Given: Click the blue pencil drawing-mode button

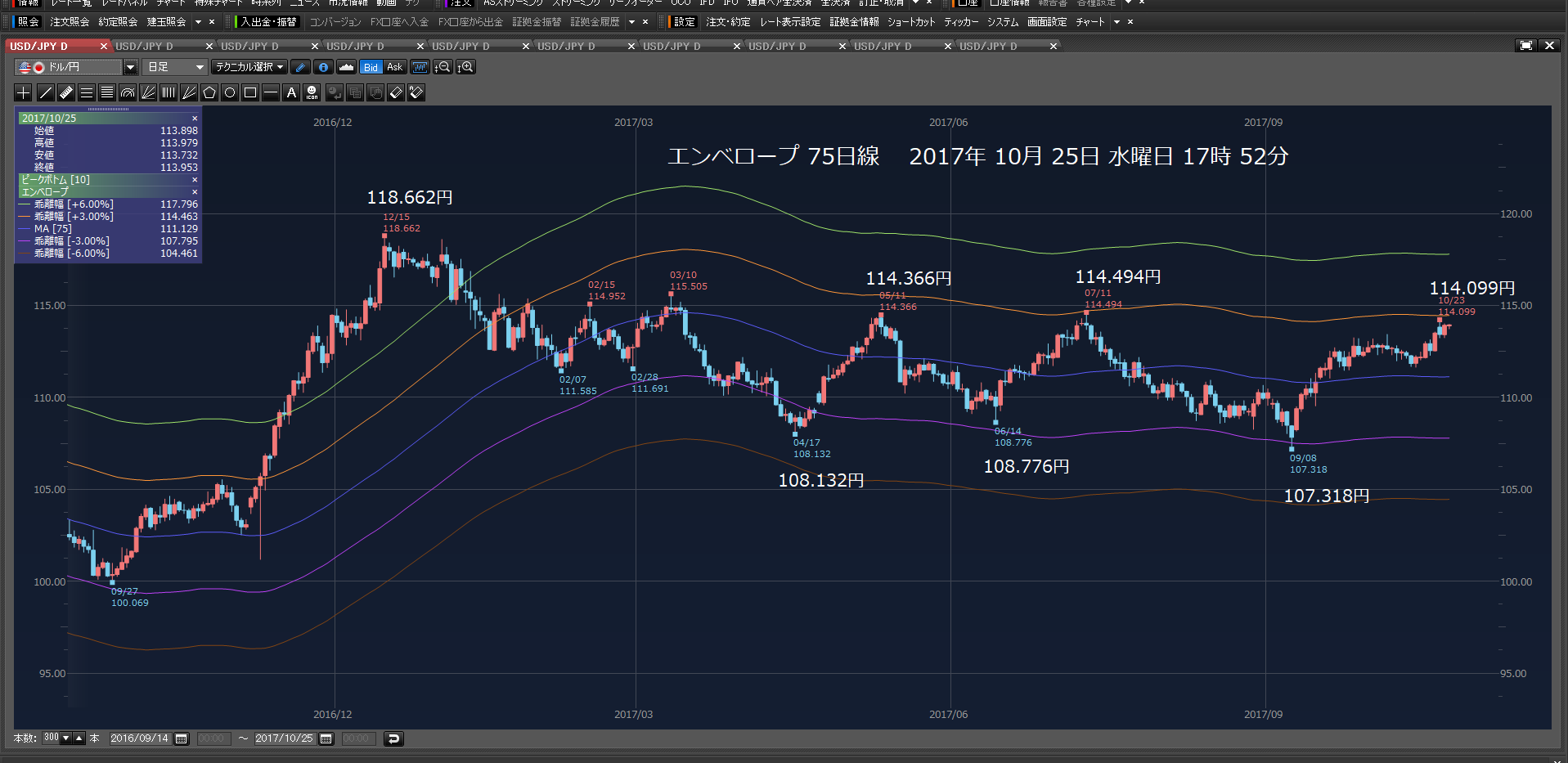Looking at the screenshot, I should click(x=301, y=67).
